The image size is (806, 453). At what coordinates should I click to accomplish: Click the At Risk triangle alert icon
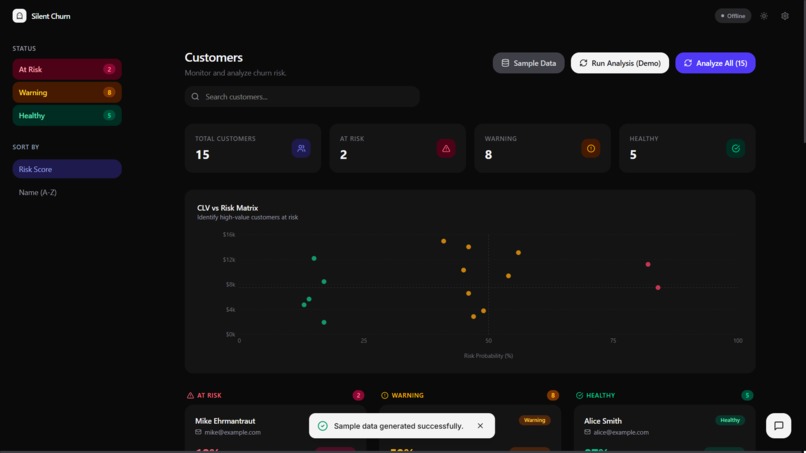click(x=446, y=149)
